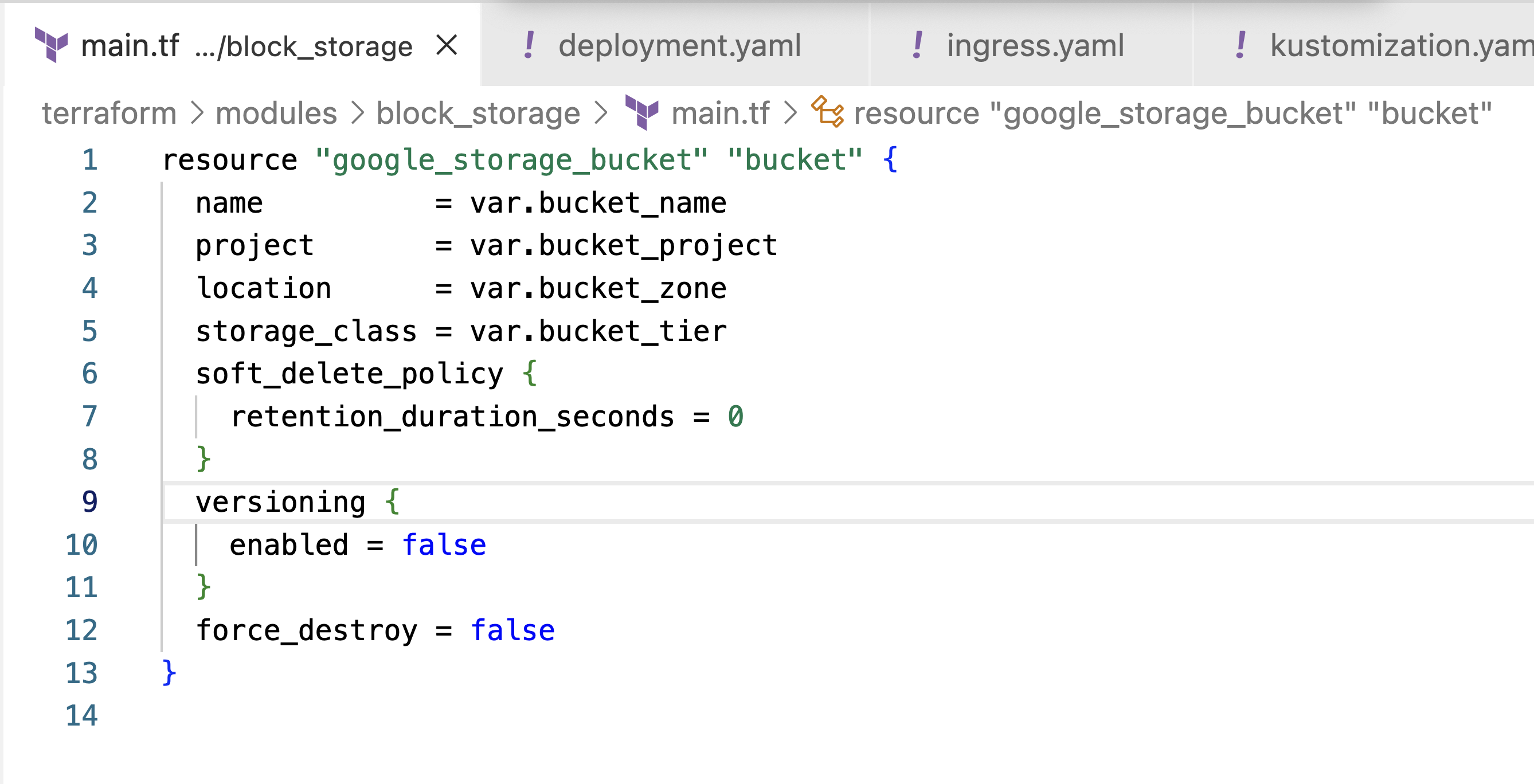This screenshot has height=784, width=1534.
Task: Close the main.tf editor tab
Action: 447,45
